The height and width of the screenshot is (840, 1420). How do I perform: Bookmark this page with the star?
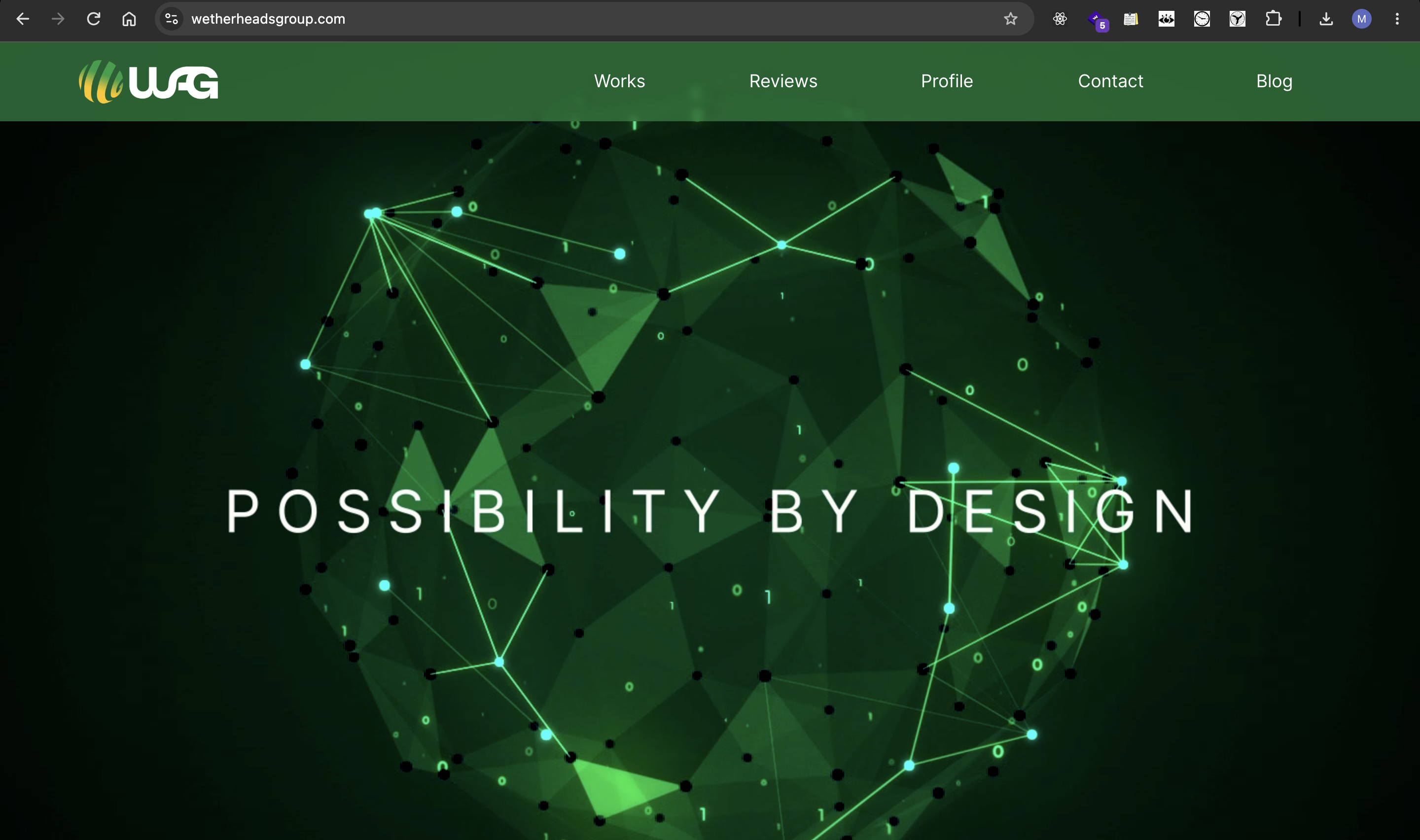pyautogui.click(x=1010, y=19)
